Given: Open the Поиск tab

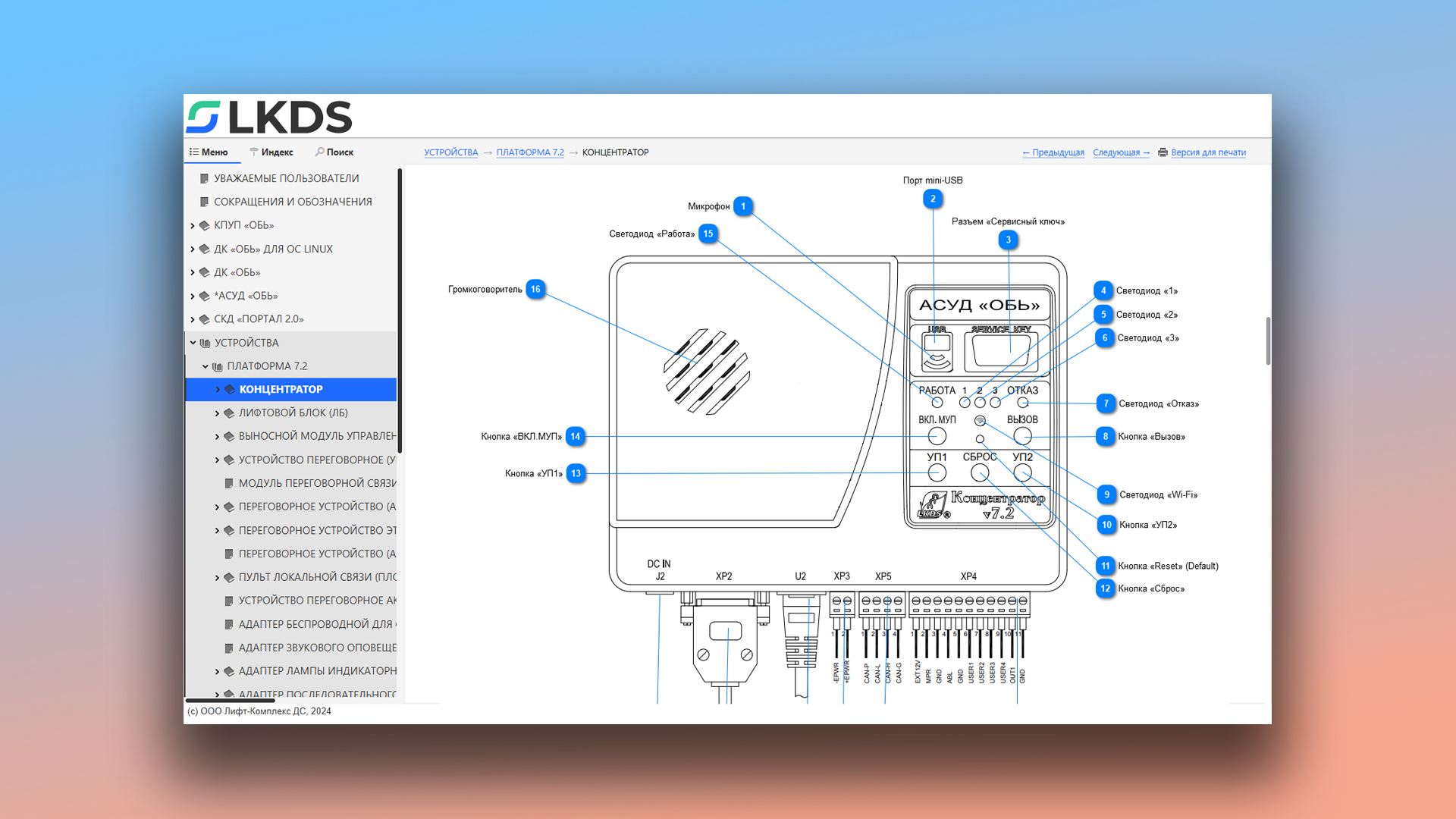Looking at the screenshot, I should pyautogui.click(x=334, y=152).
